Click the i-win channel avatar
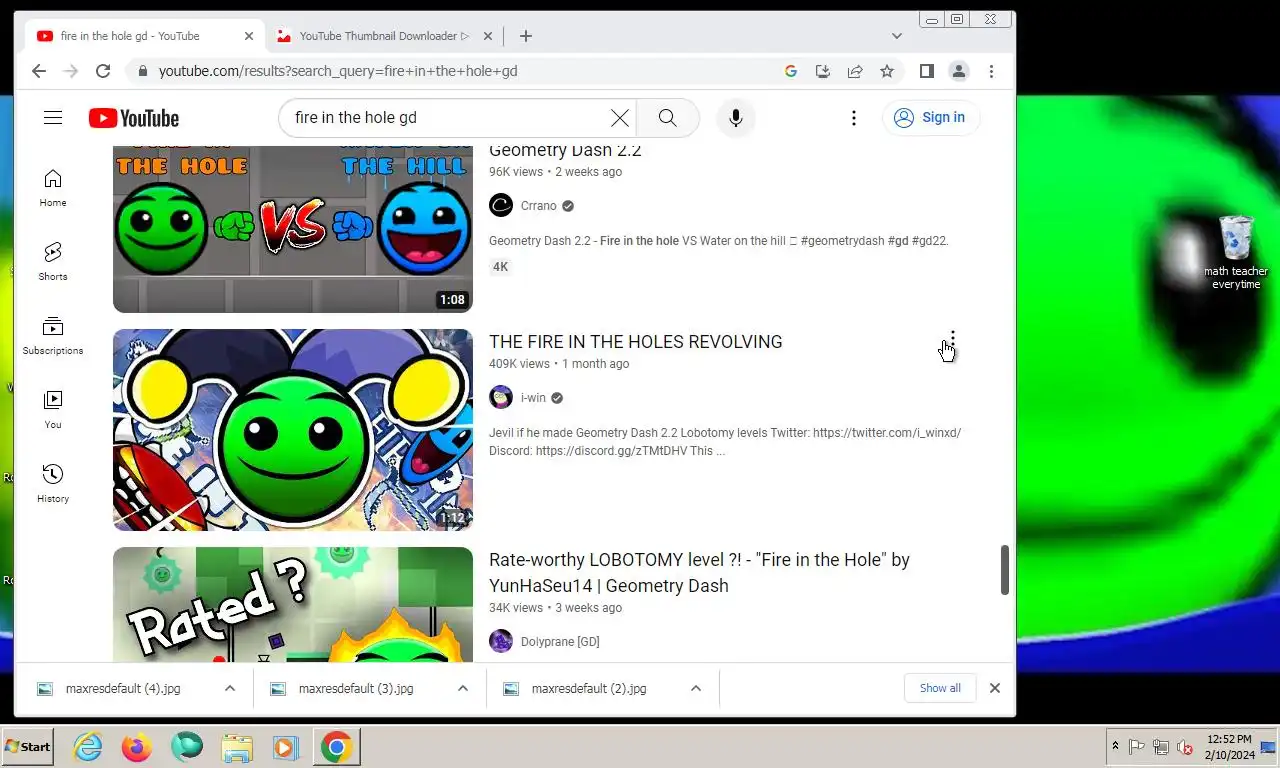 (501, 398)
